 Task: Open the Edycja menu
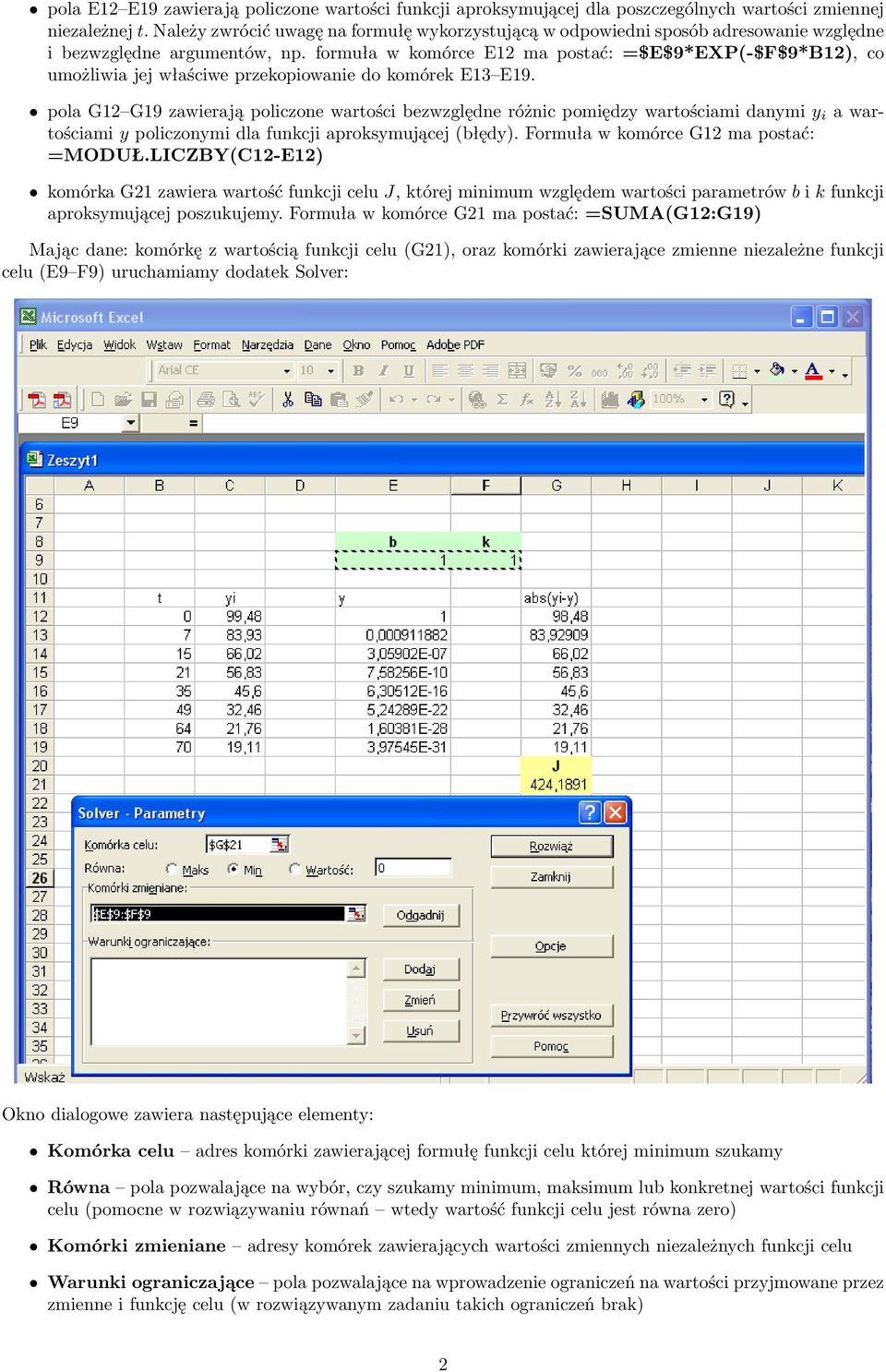coord(75,344)
